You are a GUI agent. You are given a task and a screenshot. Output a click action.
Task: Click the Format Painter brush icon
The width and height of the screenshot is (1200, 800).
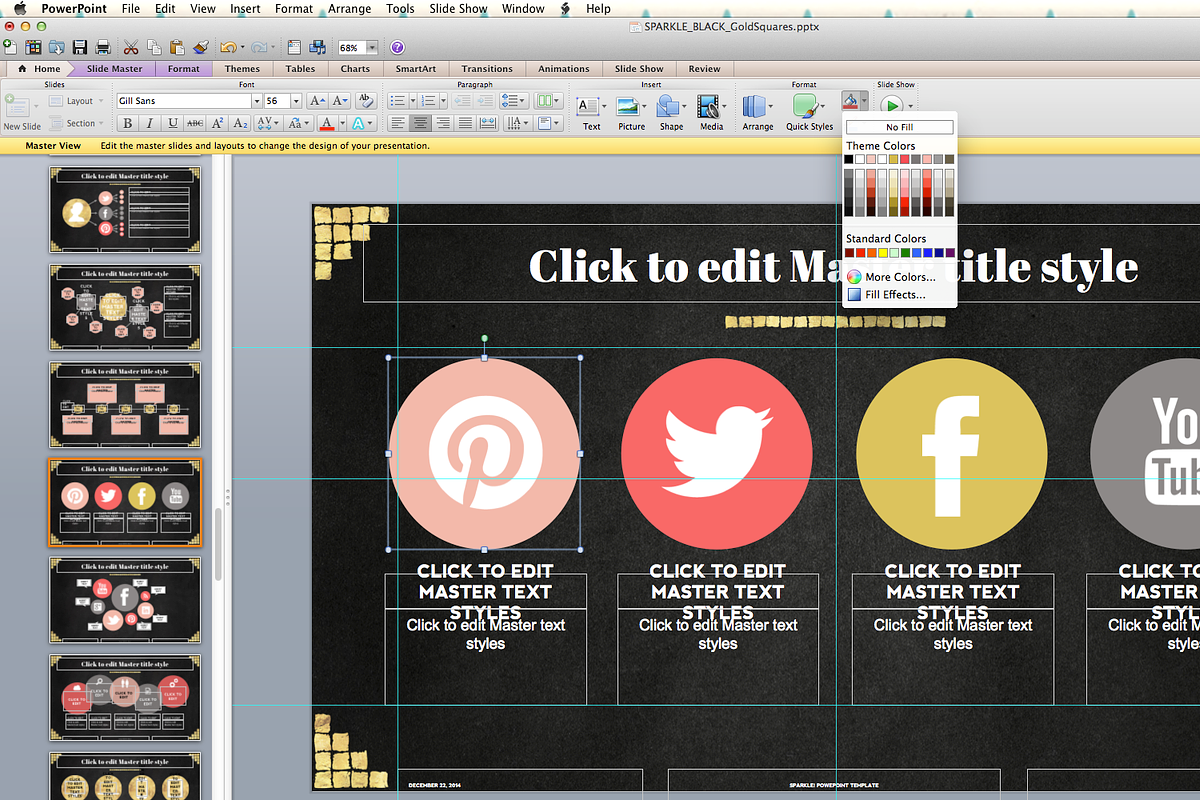200,47
